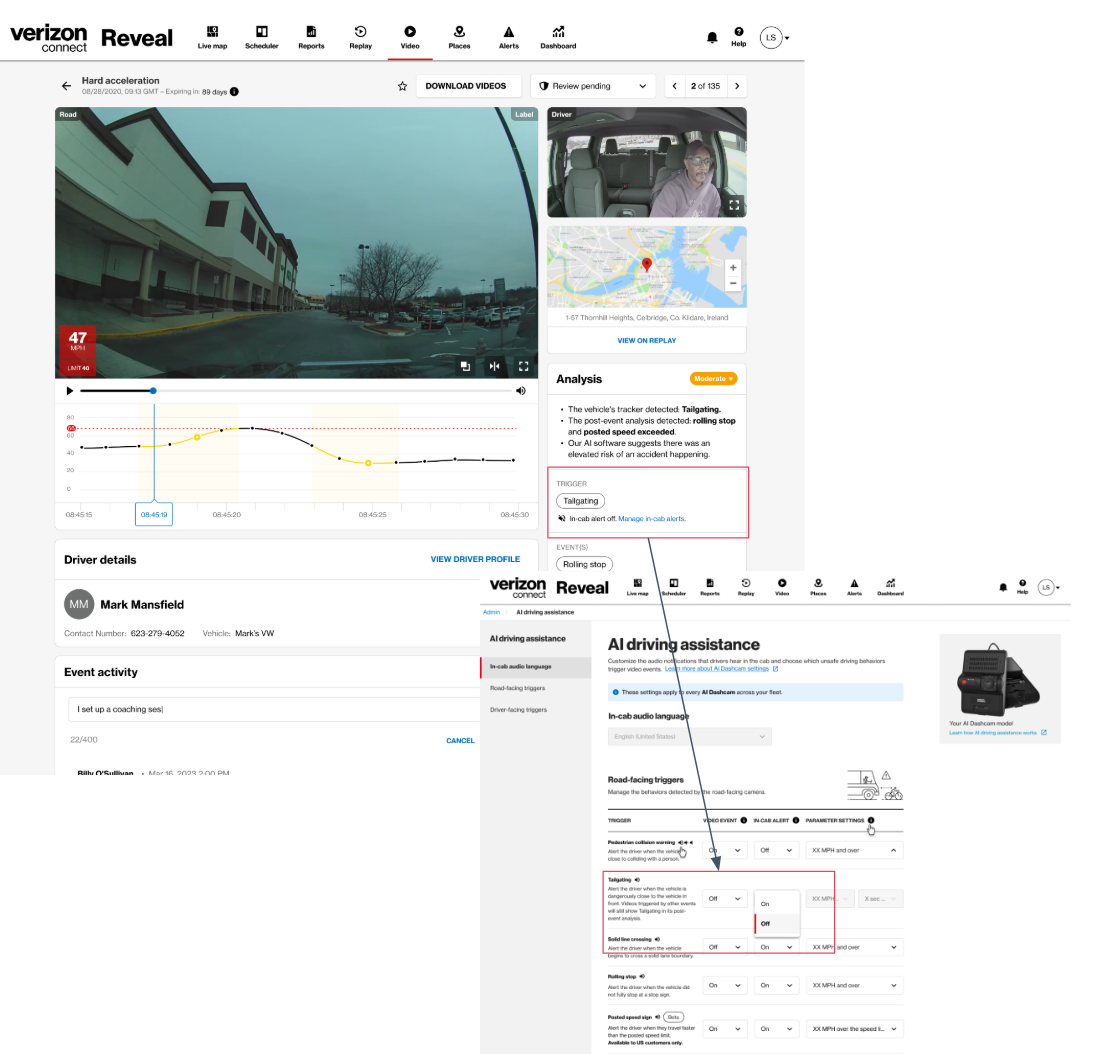
Task: Flip the road video with mirror icon
Action: pos(495,366)
